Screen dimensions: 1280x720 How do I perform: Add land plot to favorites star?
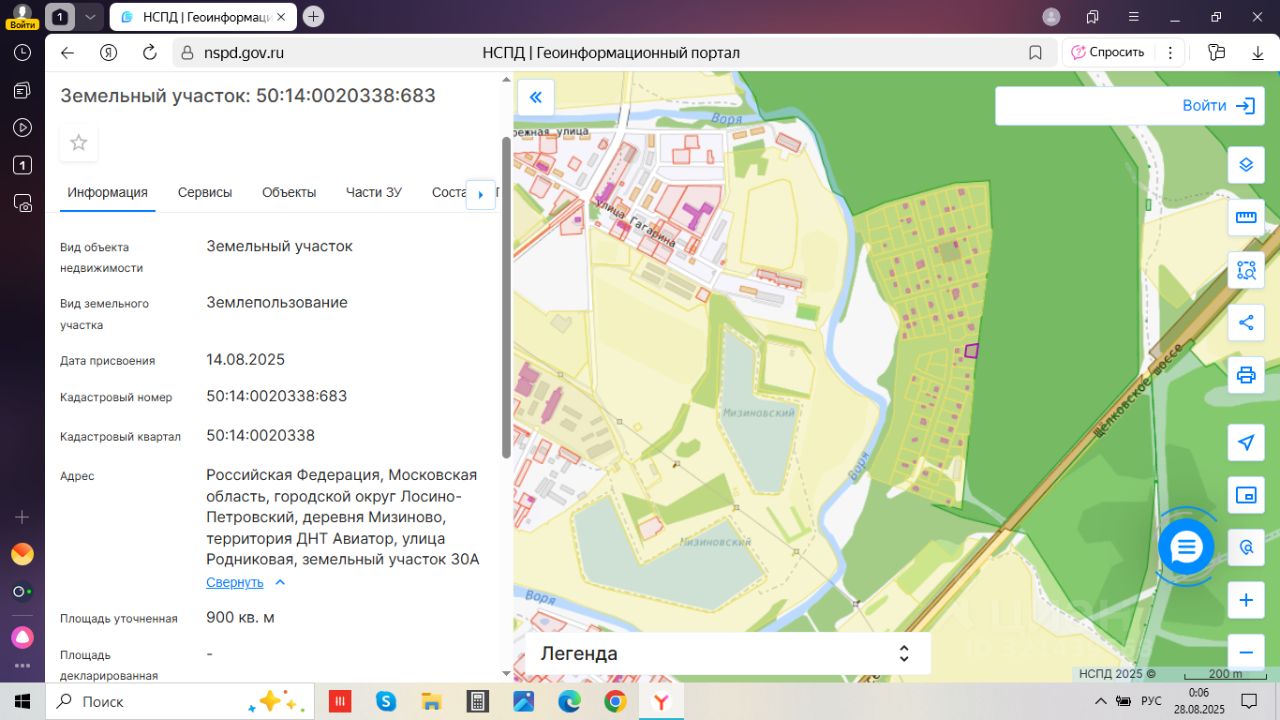pyautogui.click(x=79, y=143)
